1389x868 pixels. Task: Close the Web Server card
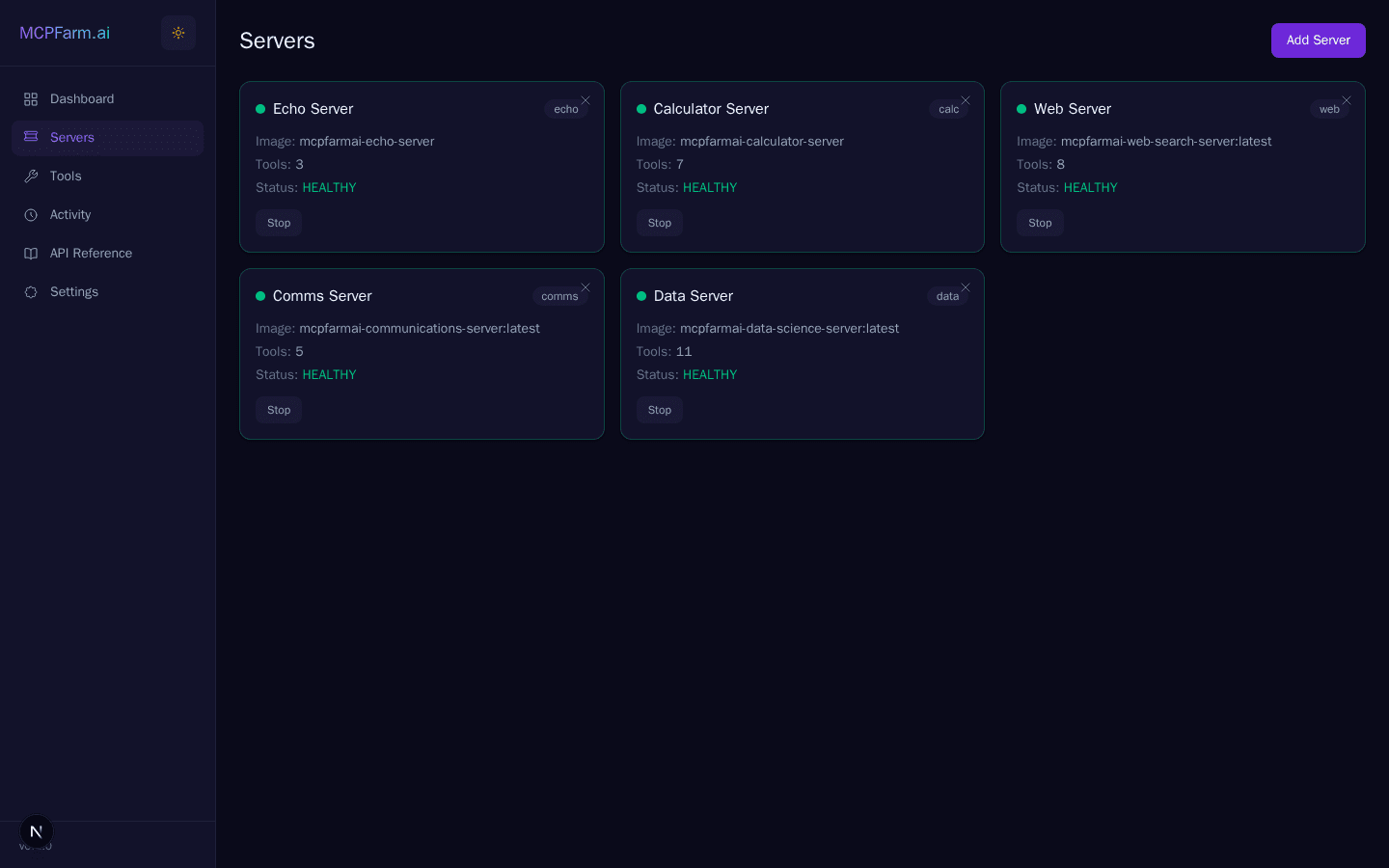point(1347,100)
